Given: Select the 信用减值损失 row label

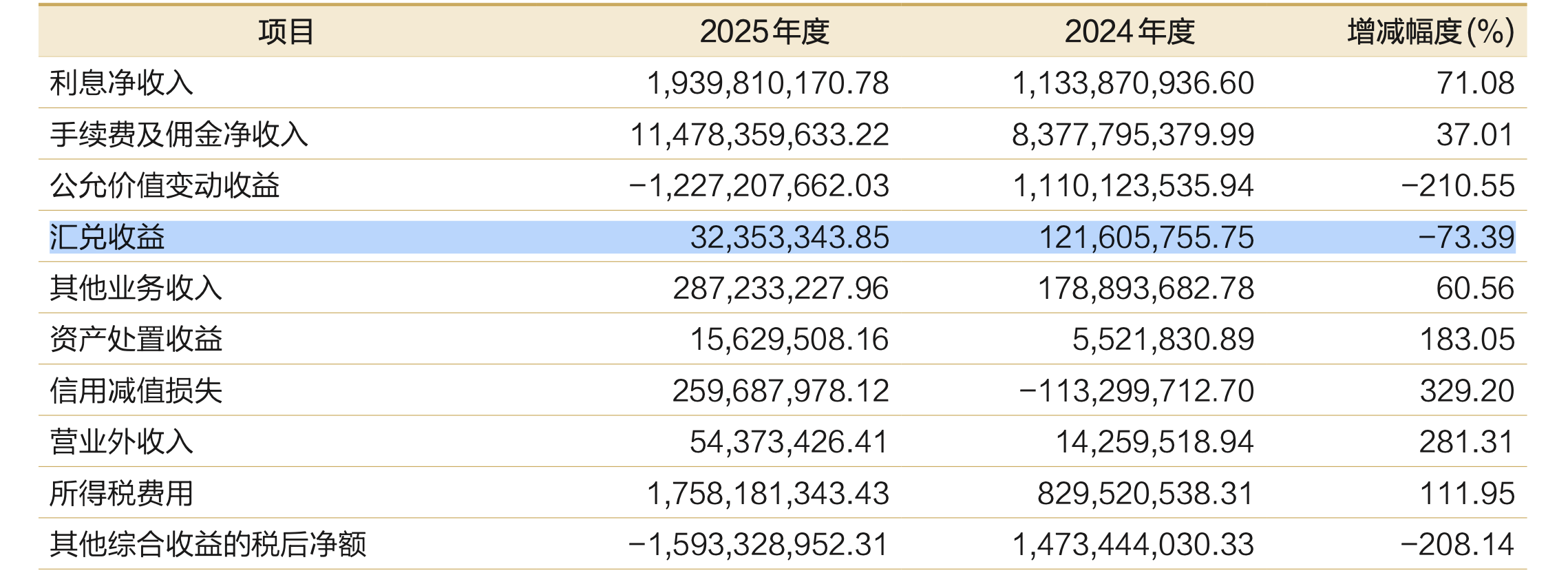Looking at the screenshot, I should (136, 390).
